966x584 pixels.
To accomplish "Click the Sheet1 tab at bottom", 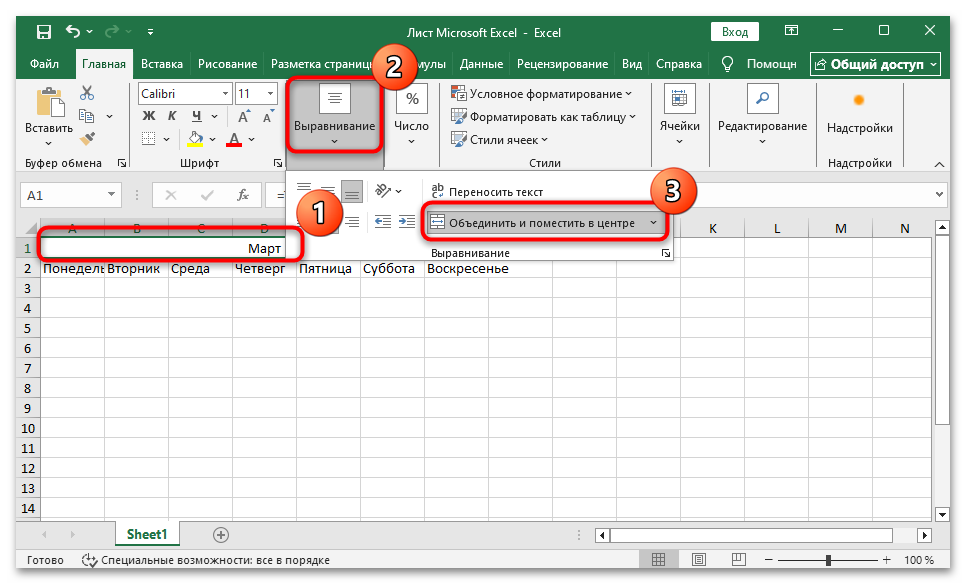I will tap(146, 534).
